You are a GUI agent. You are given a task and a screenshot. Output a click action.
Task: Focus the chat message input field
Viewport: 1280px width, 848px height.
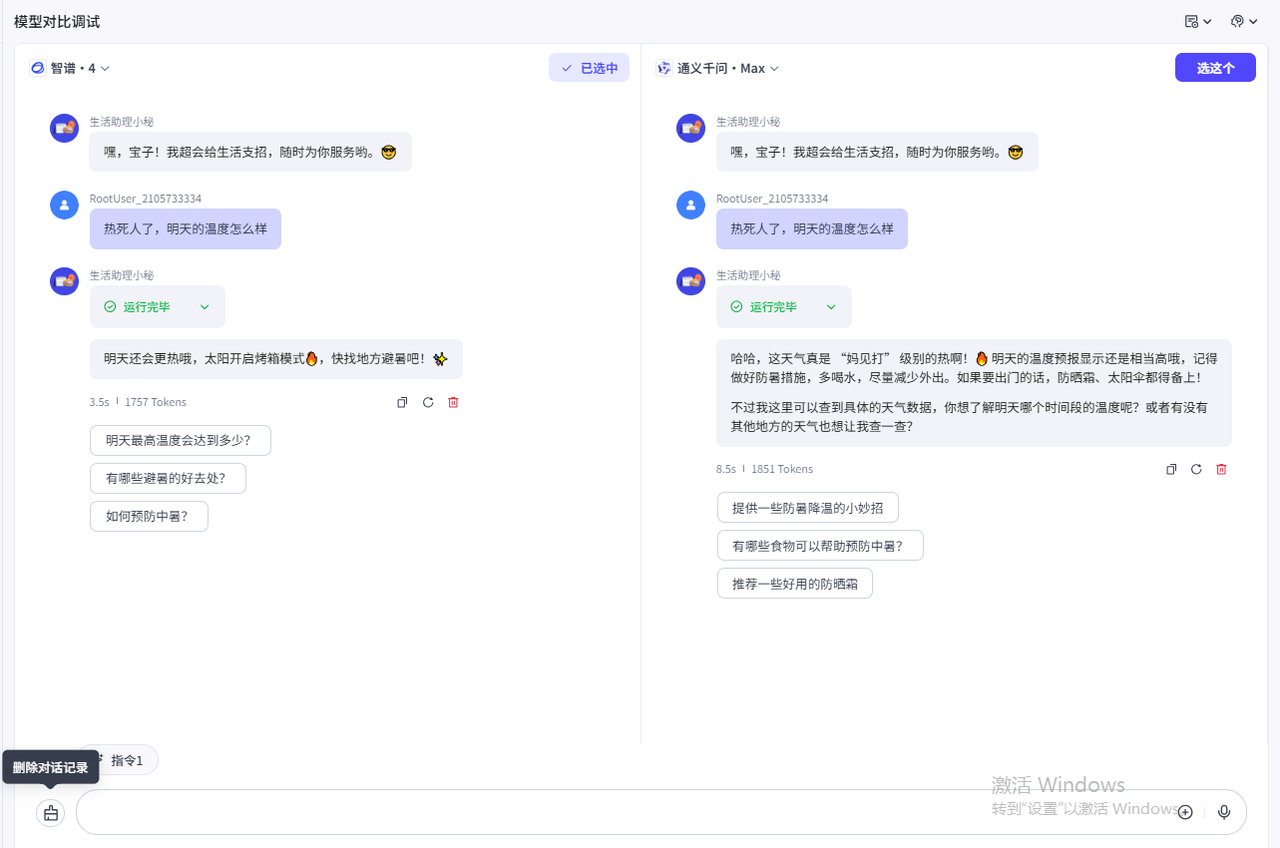620,812
